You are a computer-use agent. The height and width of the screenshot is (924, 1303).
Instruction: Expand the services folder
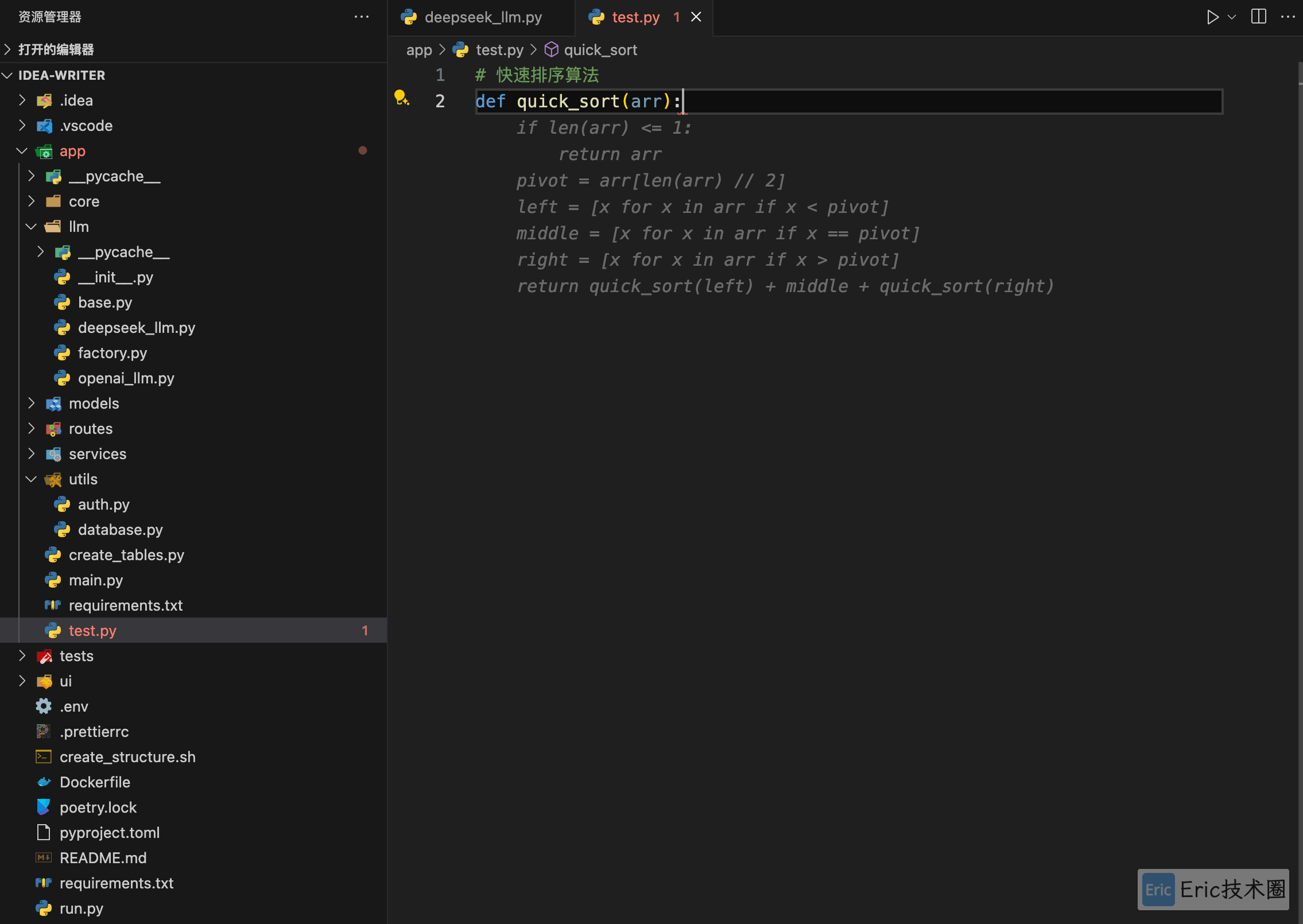[193, 454]
